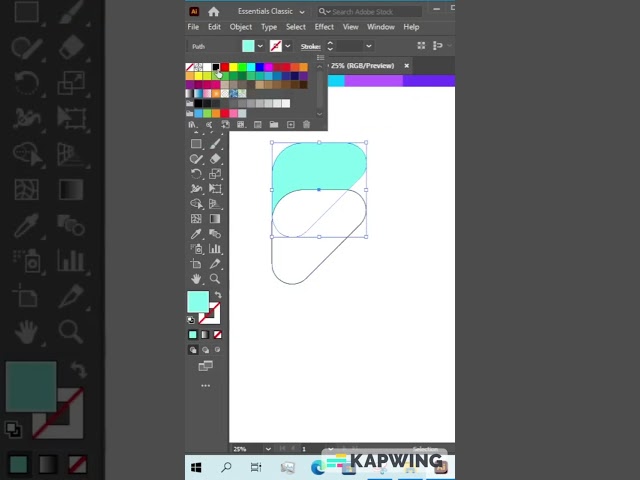This screenshot has width=640, height=480.
Task: Select the Column Graph tool
Action: click(x=215, y=249)
